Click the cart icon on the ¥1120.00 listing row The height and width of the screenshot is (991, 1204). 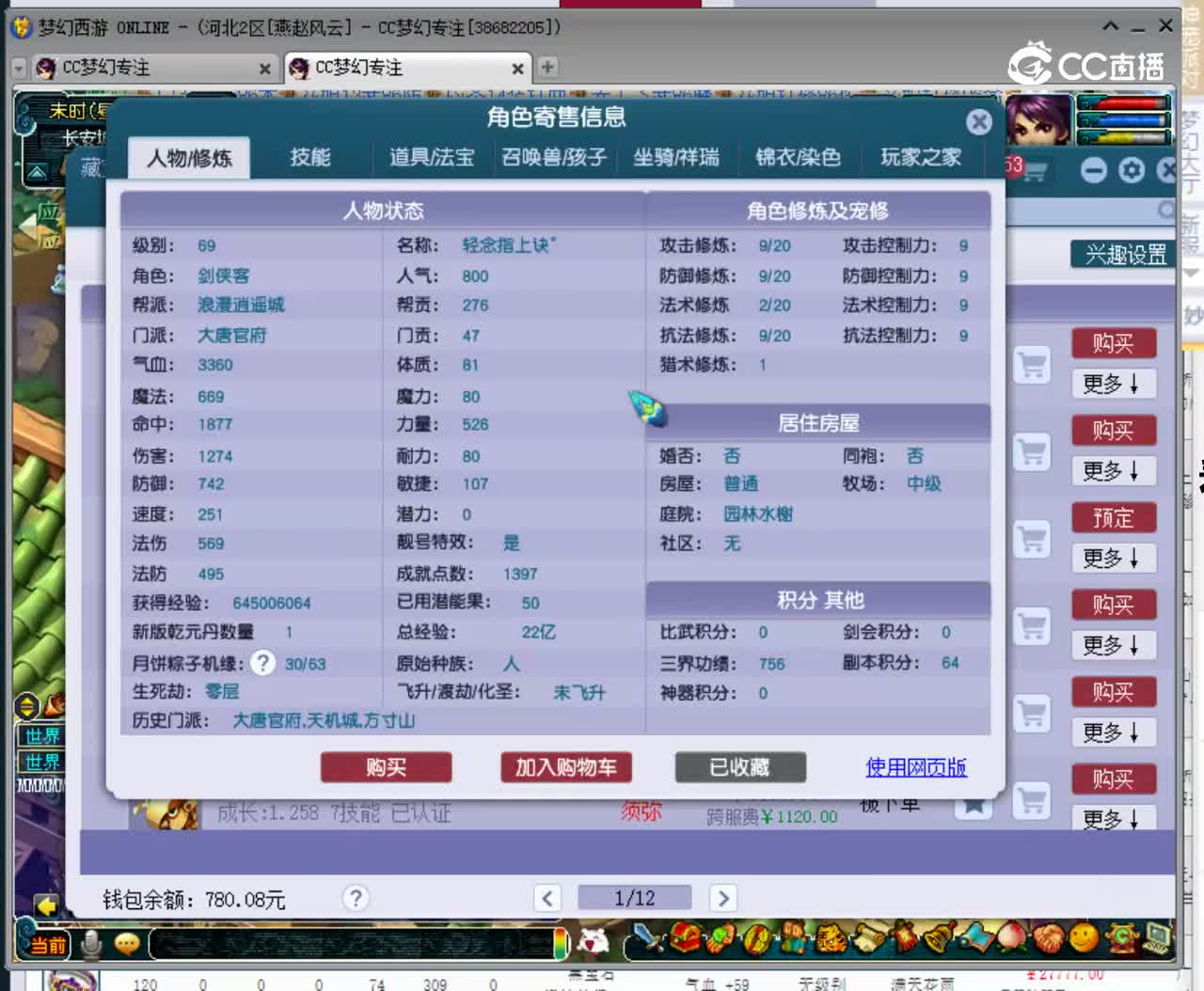pyautogui.click(x=1032, y=800)
